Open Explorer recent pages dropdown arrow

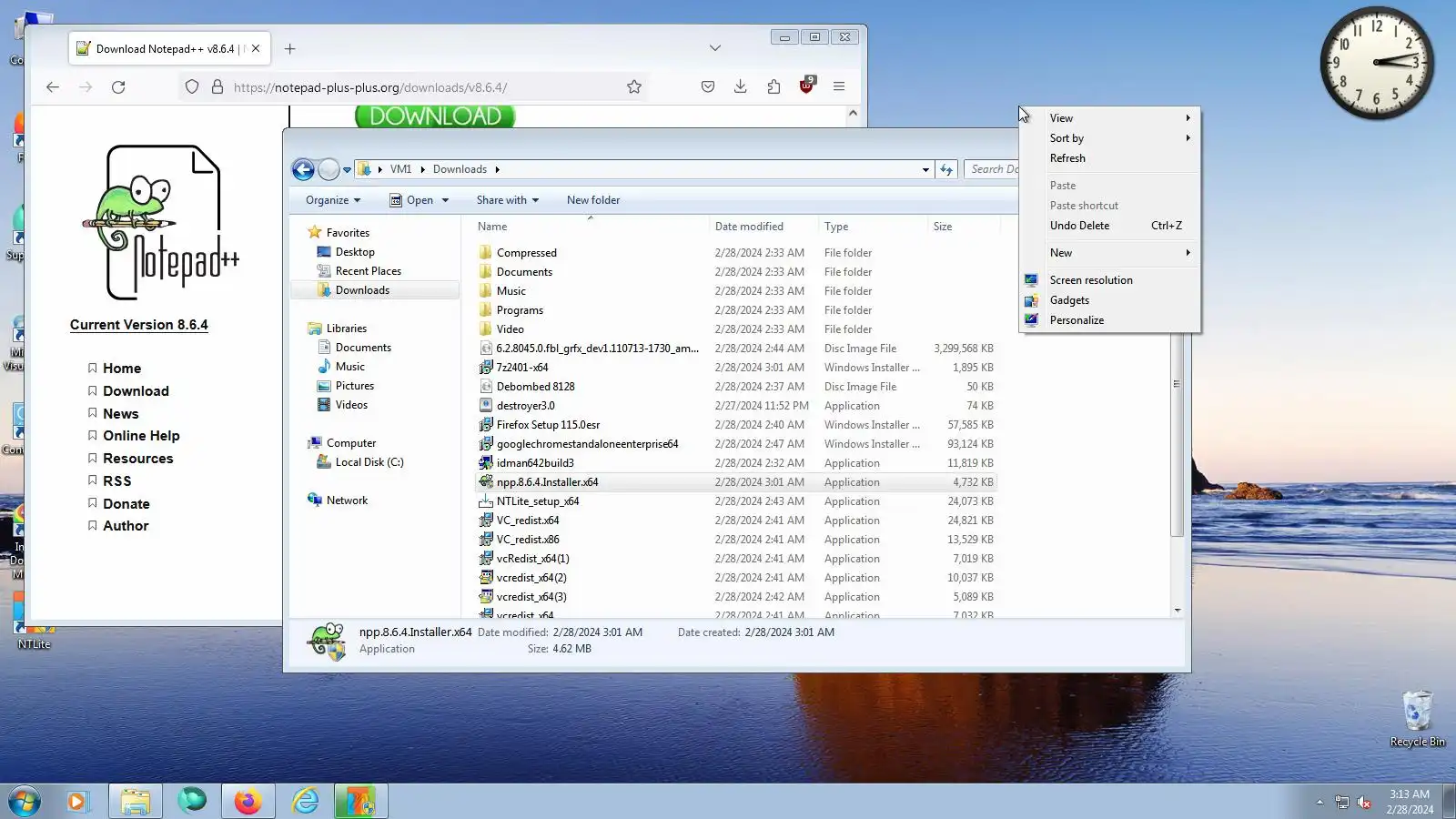coord(347,170)
